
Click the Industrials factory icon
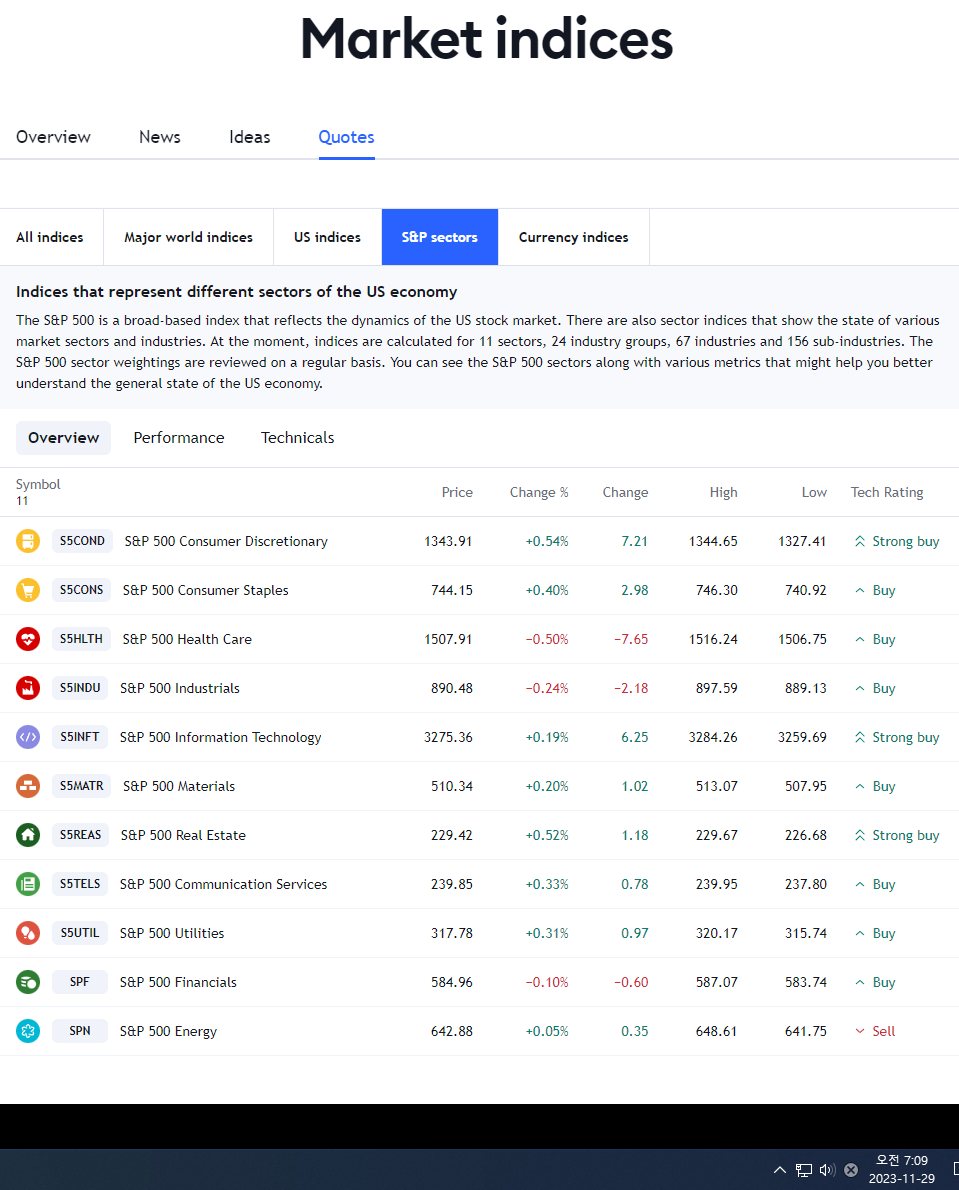28,688
